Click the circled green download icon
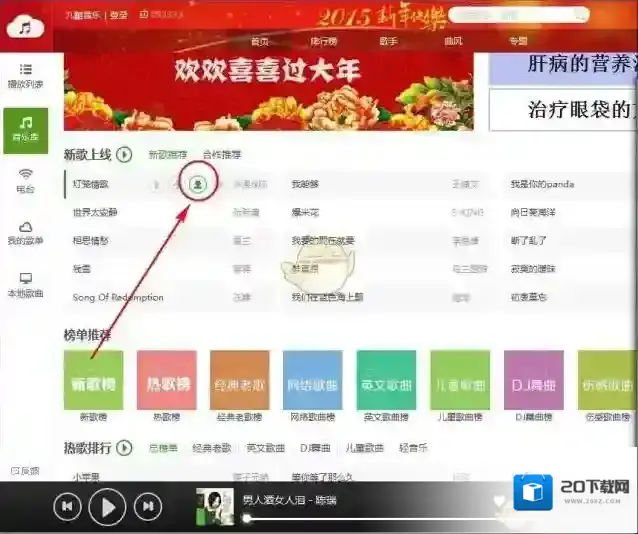Screen dimensions: 638x534 click(x=198, y=184)
